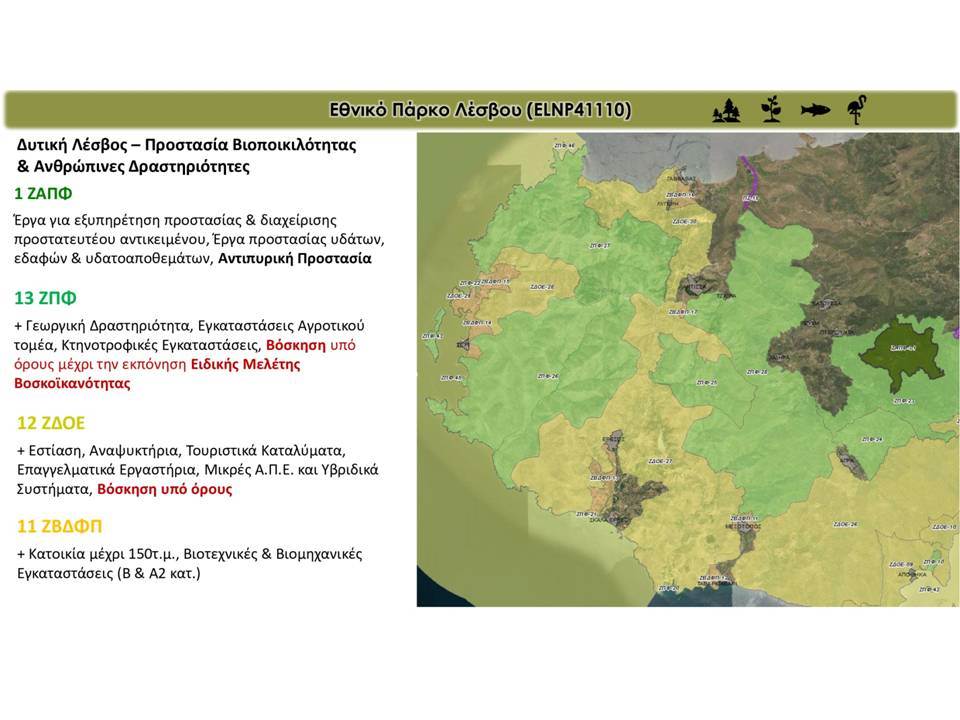Click the line 'Εγκαταστάσεις (Β & Α2 κατ.)'

108,574
